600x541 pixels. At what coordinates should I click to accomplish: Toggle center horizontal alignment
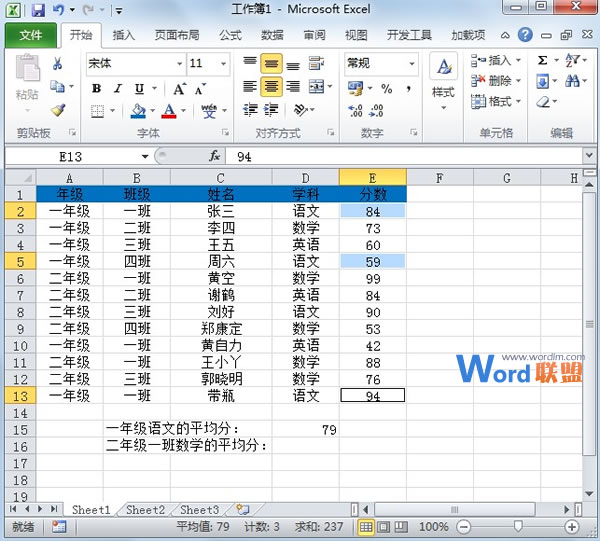point(271,87)
